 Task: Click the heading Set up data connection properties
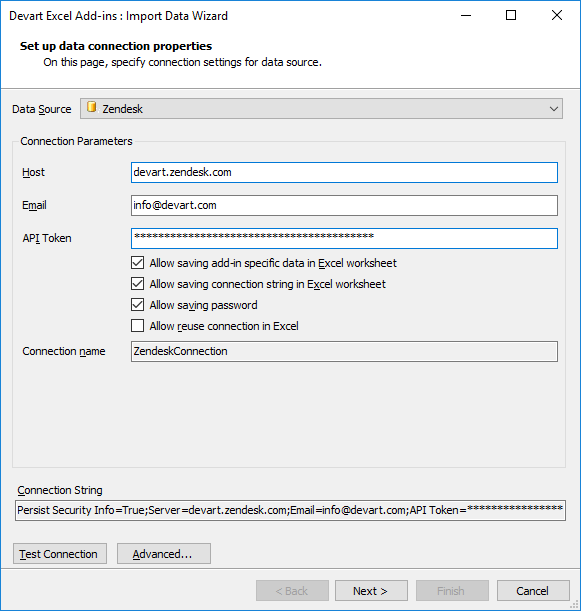click(116, 46)
